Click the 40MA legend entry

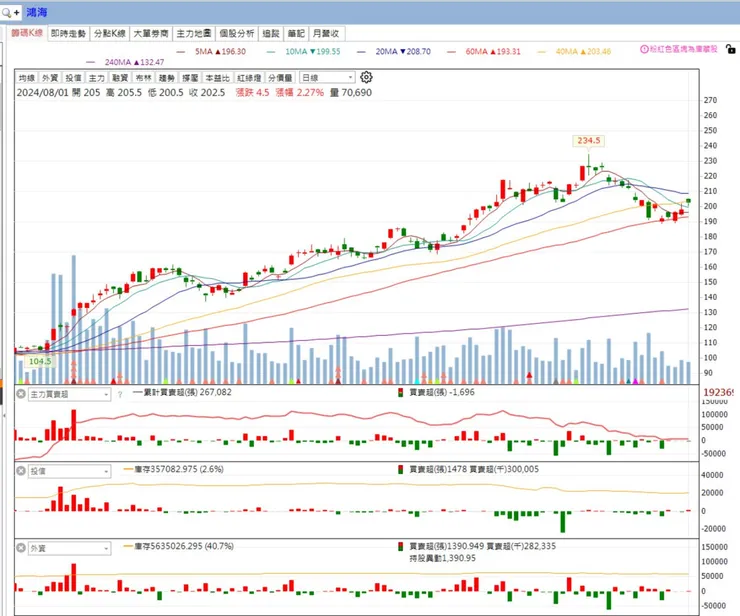point(574,51)
